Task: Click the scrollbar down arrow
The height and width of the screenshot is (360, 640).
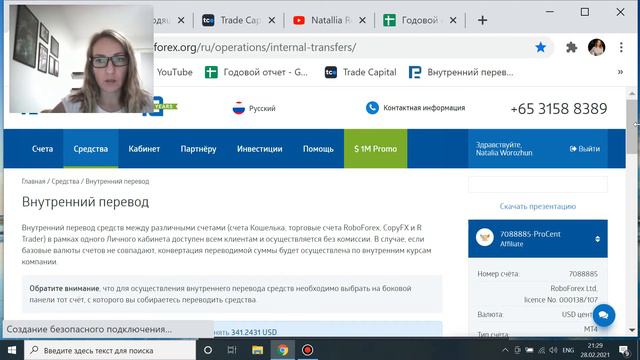Action: (632, 330)
